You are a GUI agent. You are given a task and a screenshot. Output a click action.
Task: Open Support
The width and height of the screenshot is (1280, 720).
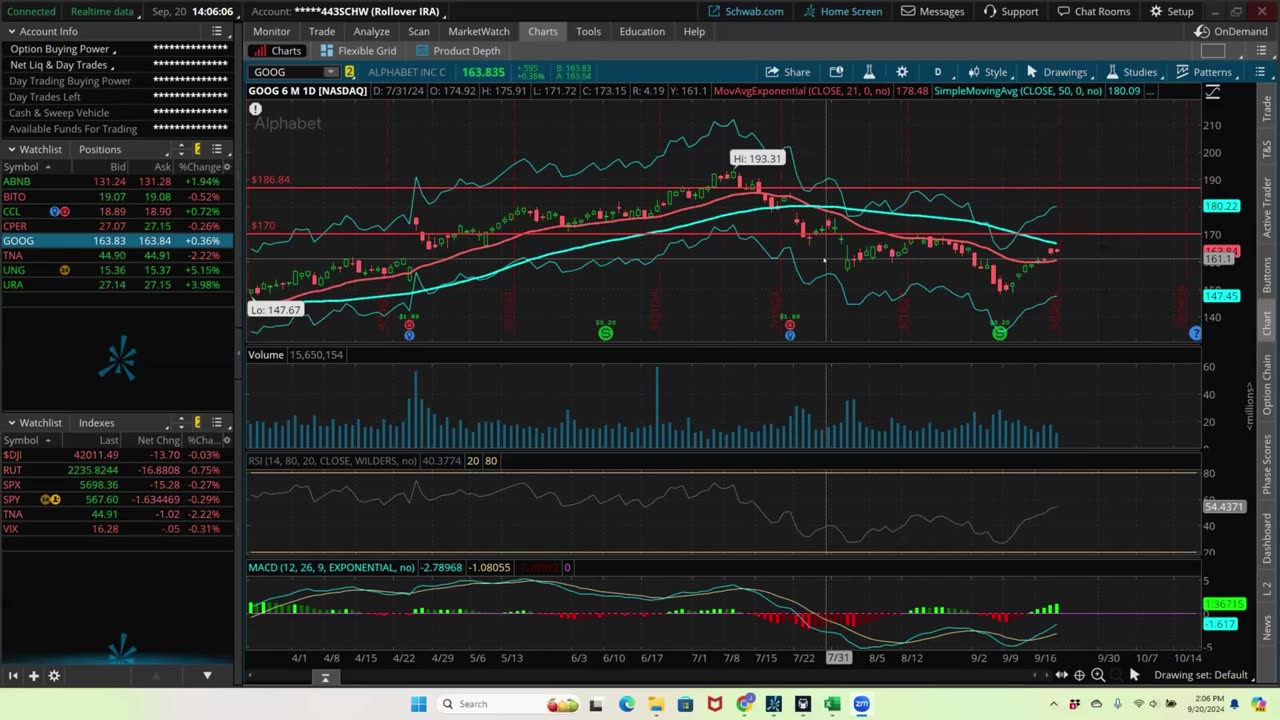(1011, 11)
